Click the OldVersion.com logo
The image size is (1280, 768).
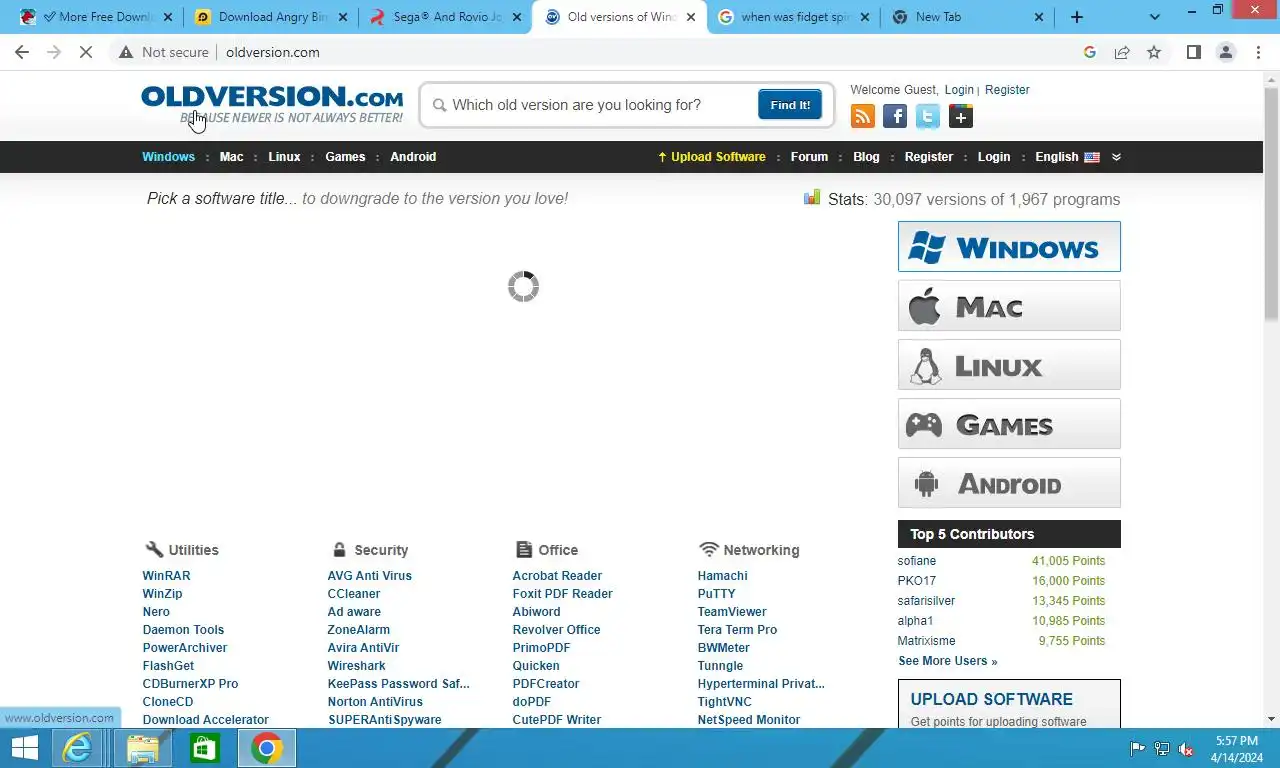(x=272, y=104)
